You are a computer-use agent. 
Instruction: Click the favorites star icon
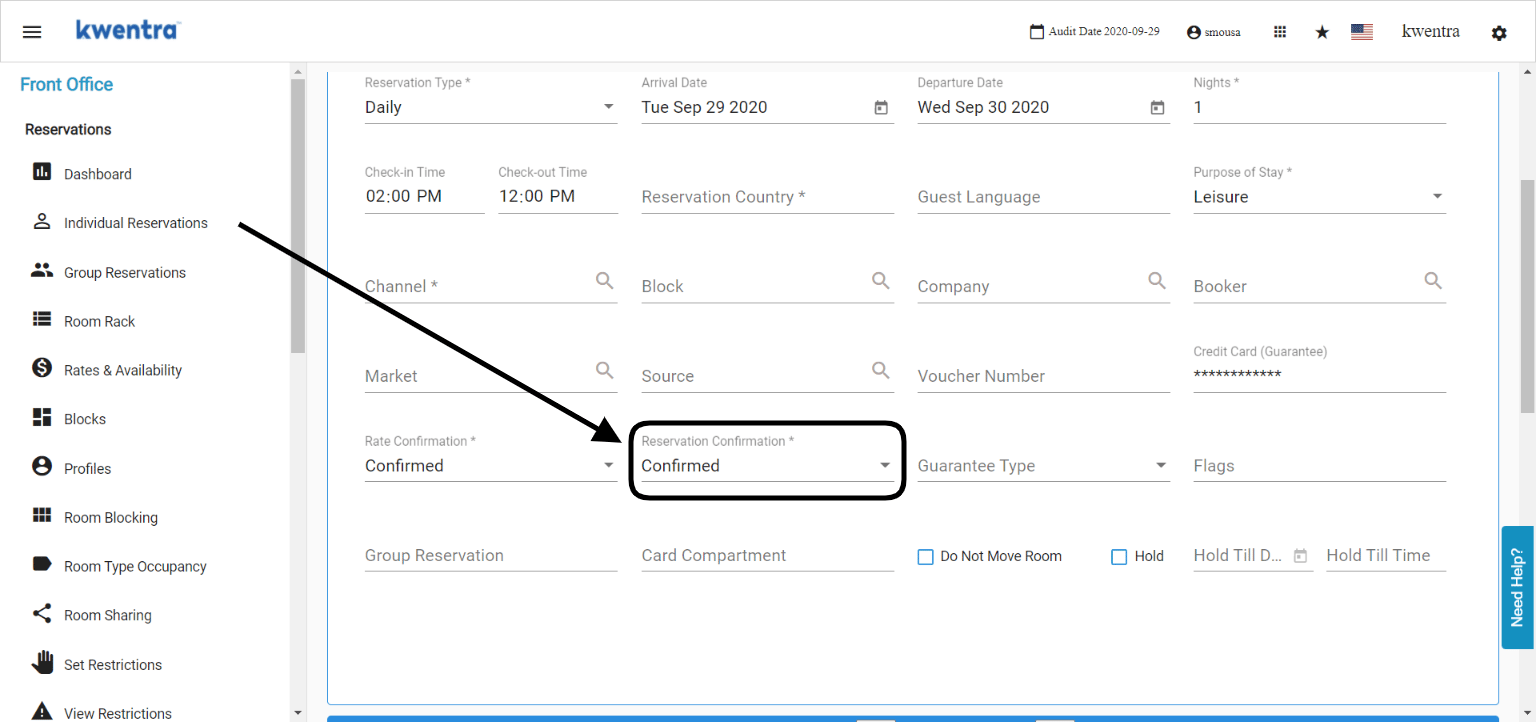click(1322, 32)
